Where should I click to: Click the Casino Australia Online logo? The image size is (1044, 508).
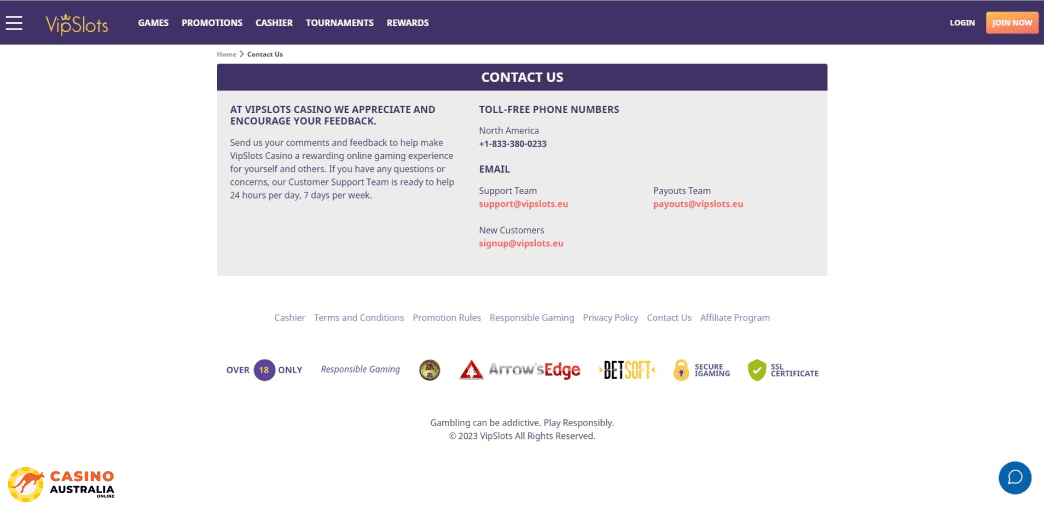pos(61,484)
